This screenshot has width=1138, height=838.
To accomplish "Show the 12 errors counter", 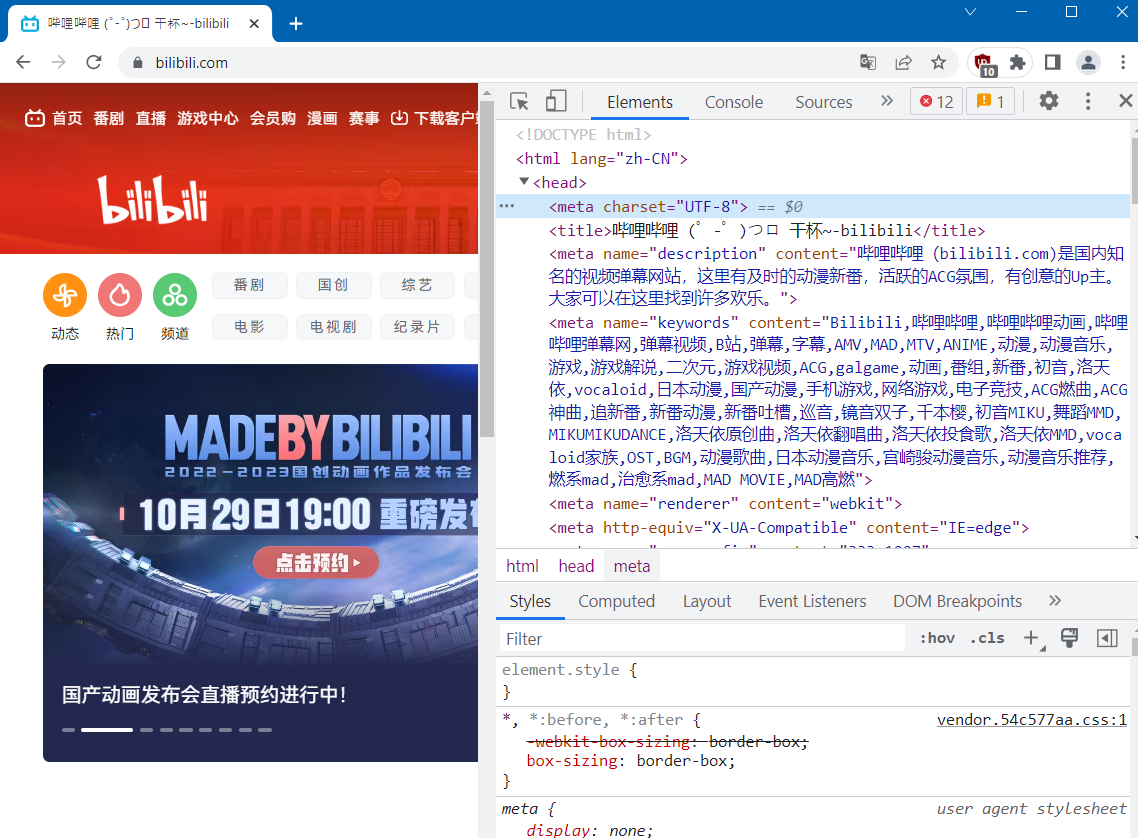I will point(936,102).
